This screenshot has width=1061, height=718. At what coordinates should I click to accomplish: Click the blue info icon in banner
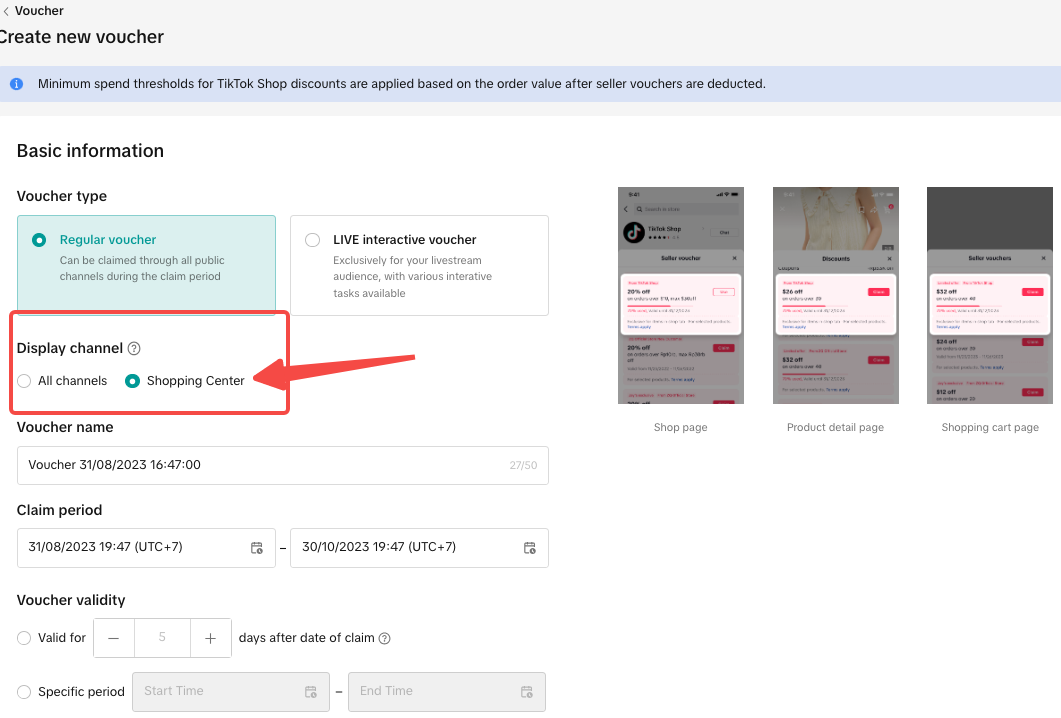tap(16, 84)
